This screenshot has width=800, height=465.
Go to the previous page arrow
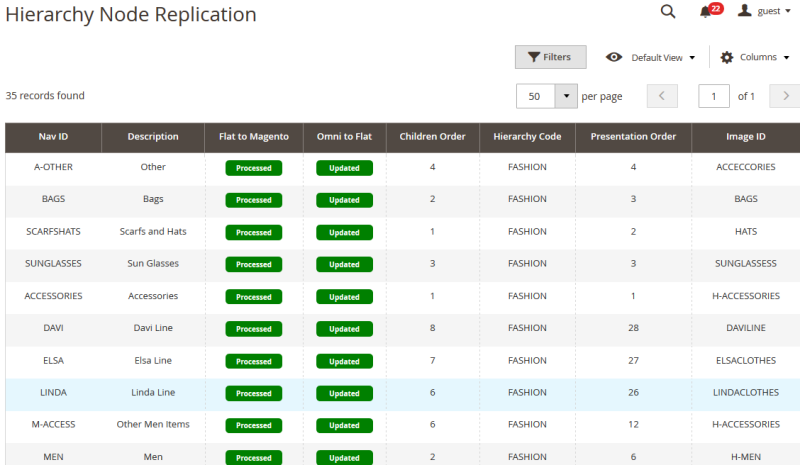(x=662, y=96)
